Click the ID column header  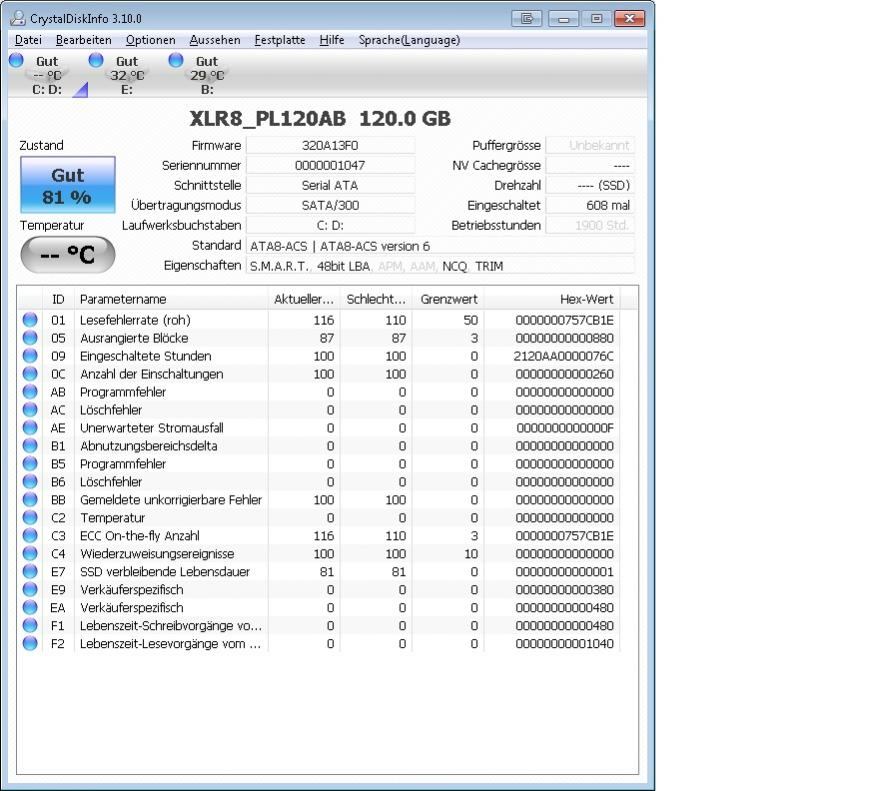click(58, 299)
